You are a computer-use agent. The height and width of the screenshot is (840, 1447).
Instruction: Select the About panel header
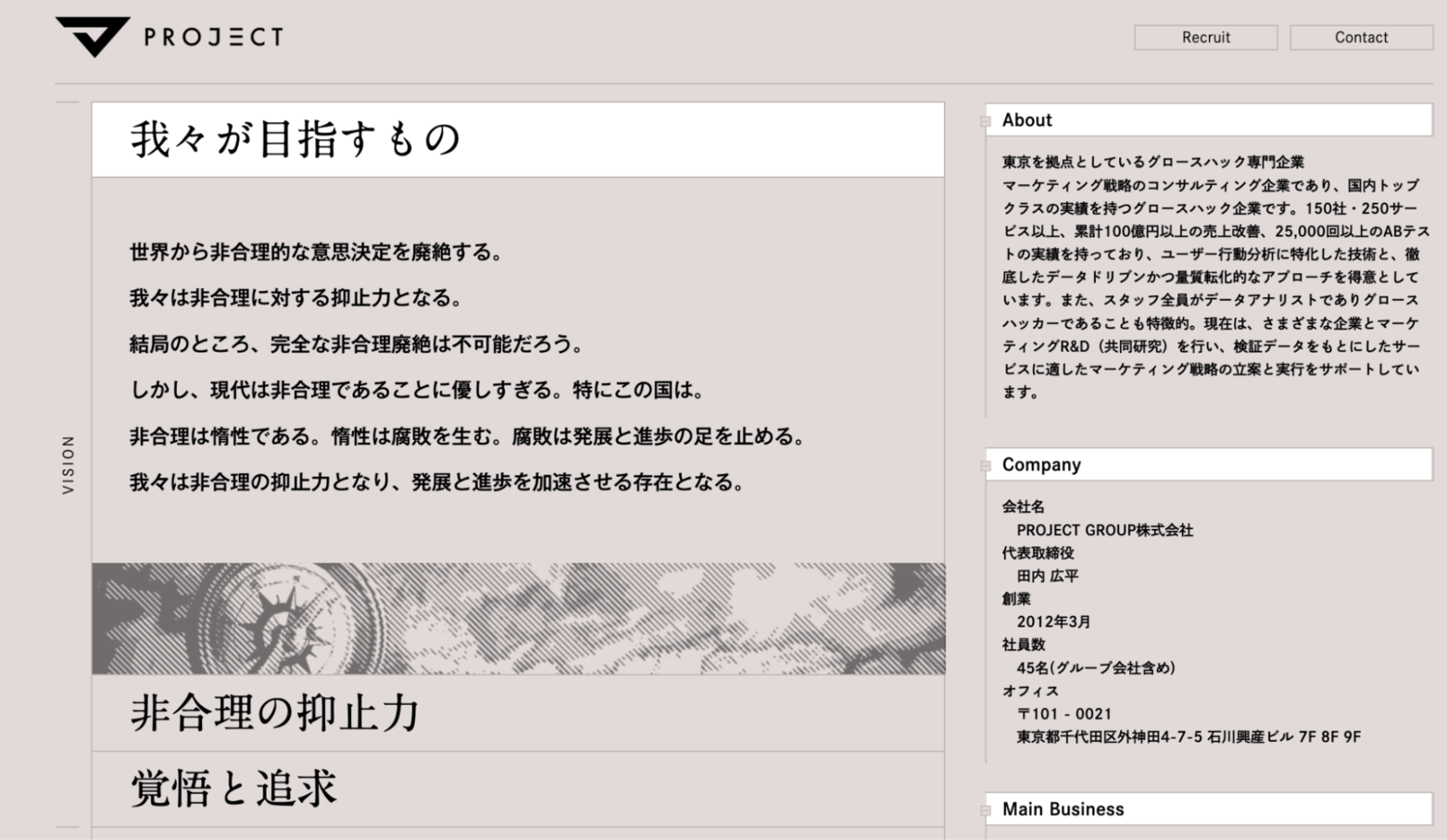[1209, 120]
